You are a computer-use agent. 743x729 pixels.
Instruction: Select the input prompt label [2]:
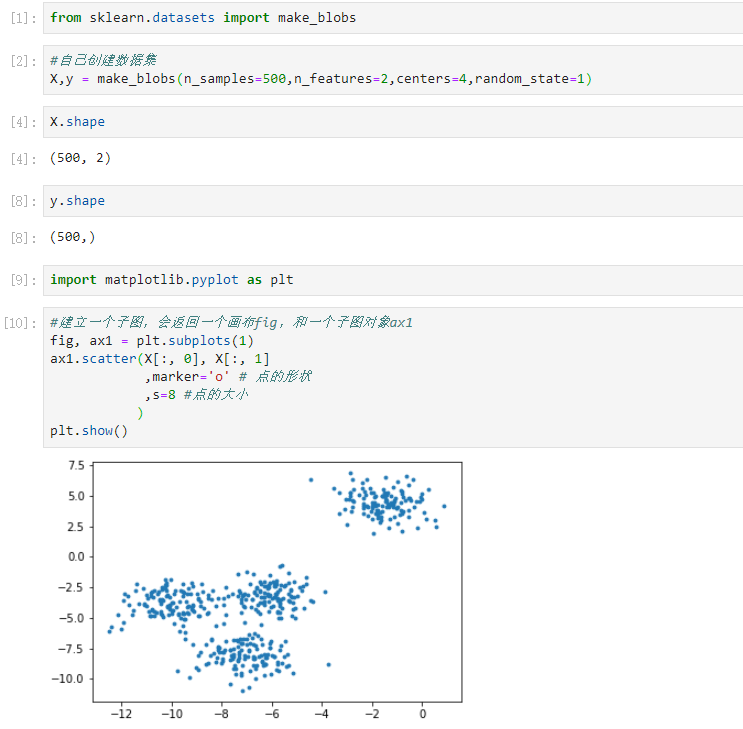[24, 61]
